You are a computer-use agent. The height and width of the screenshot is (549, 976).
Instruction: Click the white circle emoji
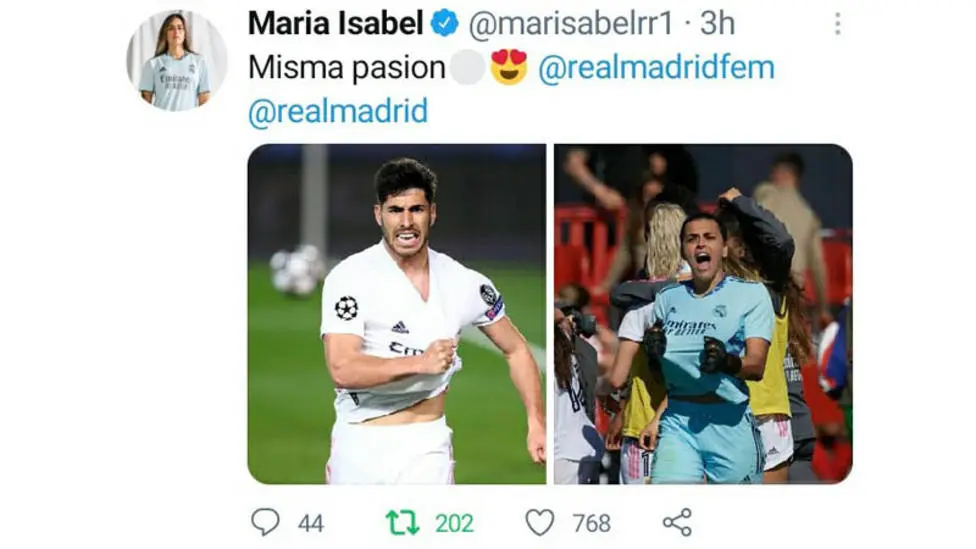tap(467, 67)
